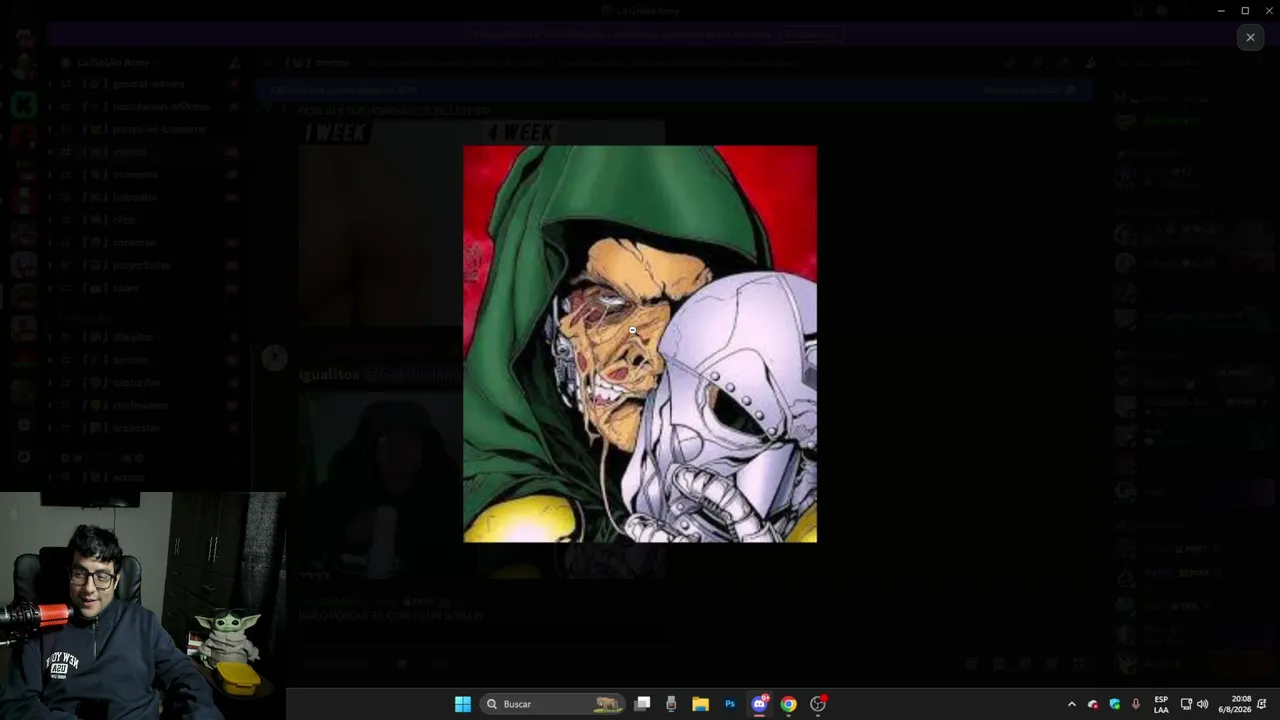Show hidden system tray icons
The width and height of the screenshot is (1280, 720).
click(1072, 704)
